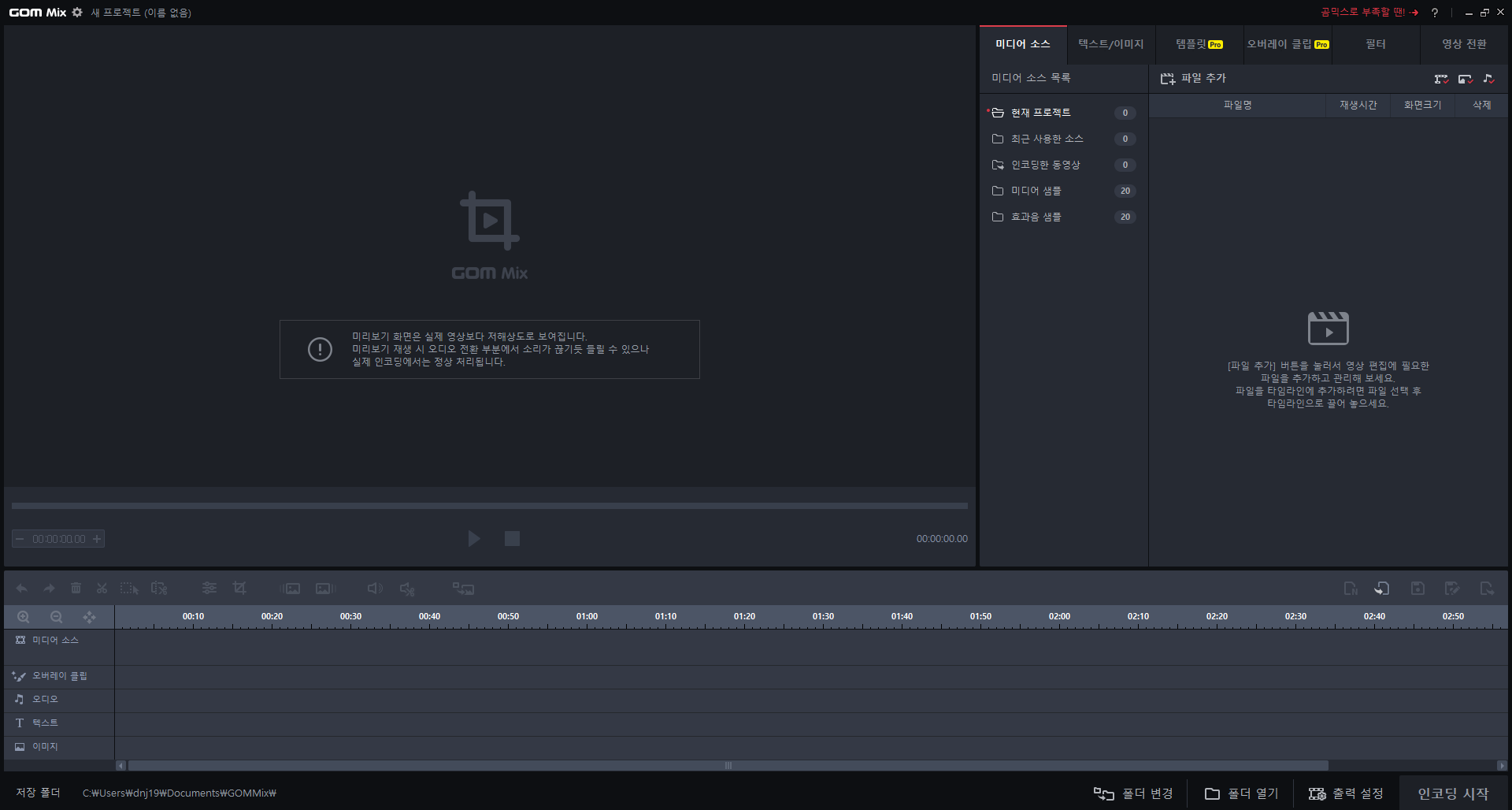
Task: Click the save project as icon
Action: pyautogui.click(x=1452, y=589)
